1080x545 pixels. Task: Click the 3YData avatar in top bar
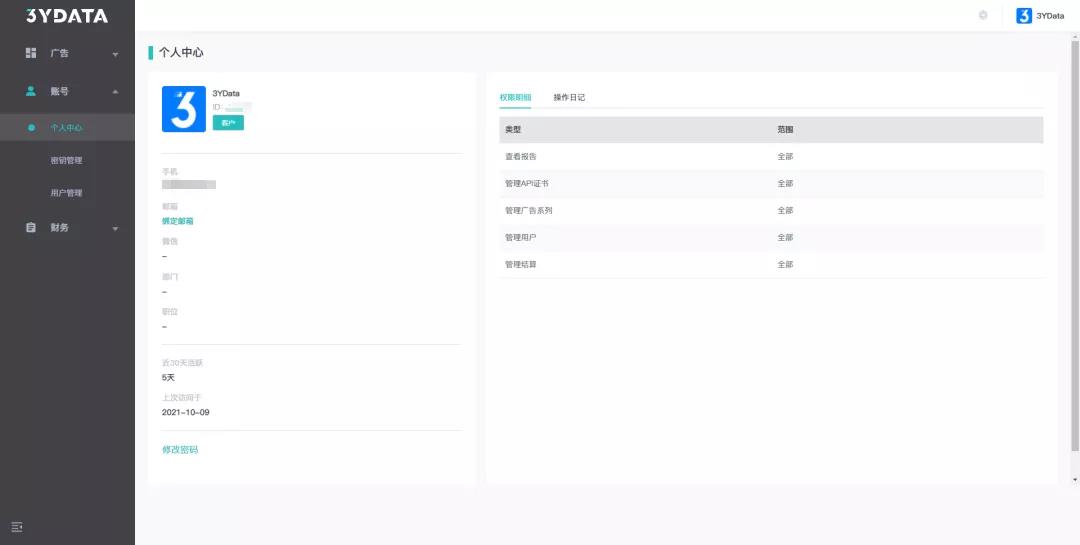tap(1024, 16)
